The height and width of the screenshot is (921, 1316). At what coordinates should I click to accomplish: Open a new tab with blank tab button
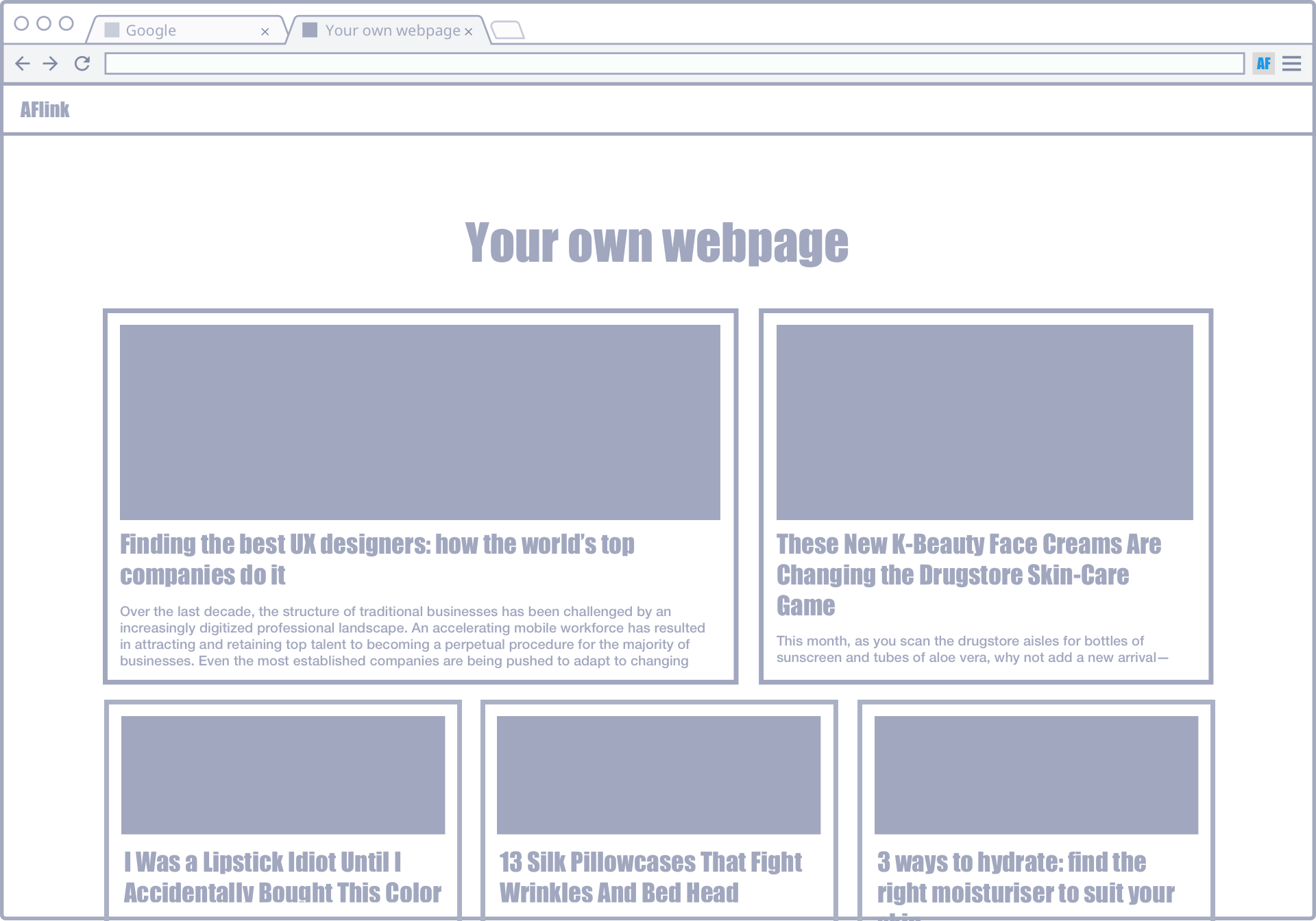click(x=508, y=30)
